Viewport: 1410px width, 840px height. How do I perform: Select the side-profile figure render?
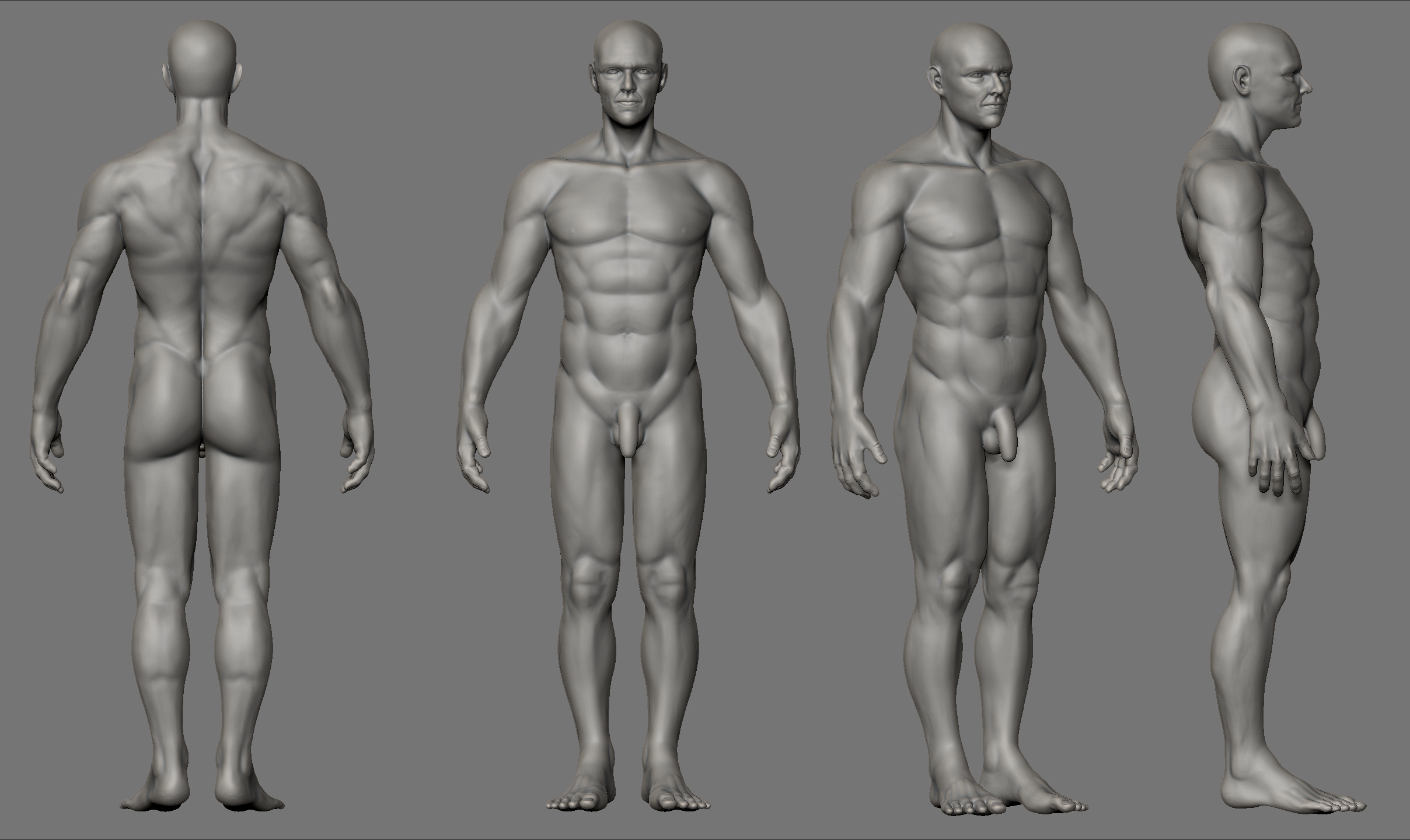click(x=1272, y=419)
